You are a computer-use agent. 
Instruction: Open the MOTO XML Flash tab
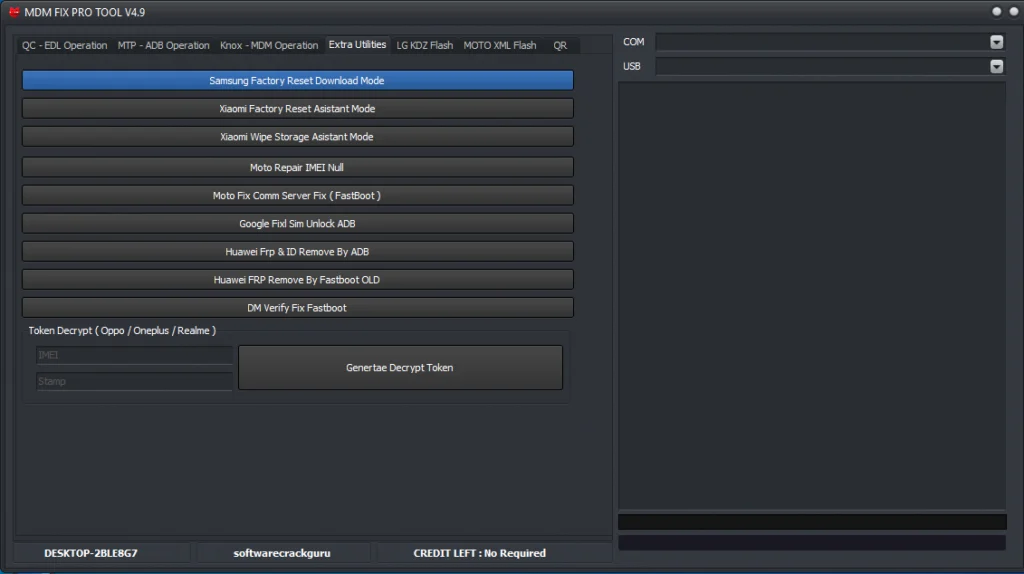coord(500,45)
